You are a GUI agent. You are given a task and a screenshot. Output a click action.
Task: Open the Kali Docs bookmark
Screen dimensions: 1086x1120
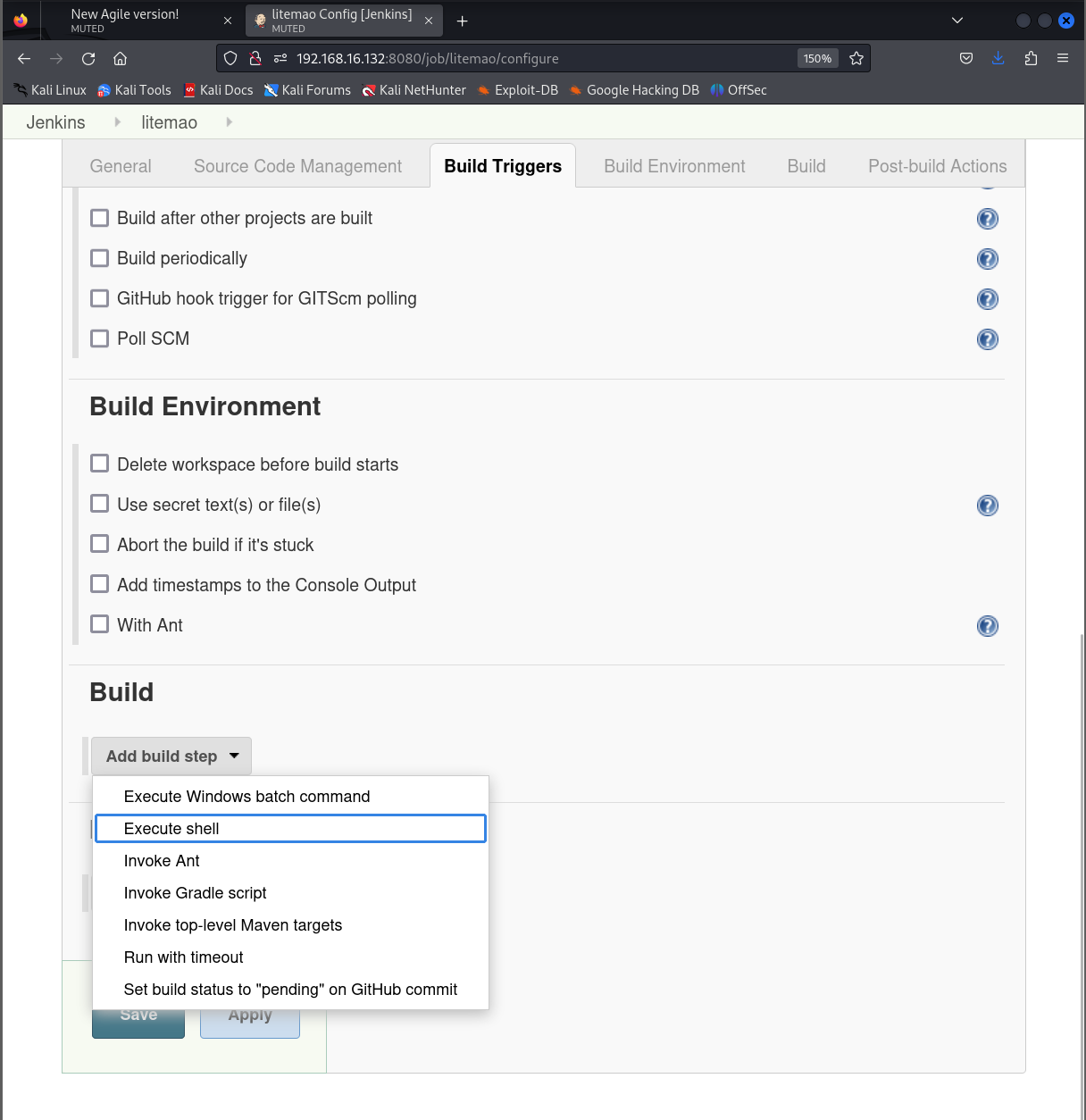pos(218,90)
